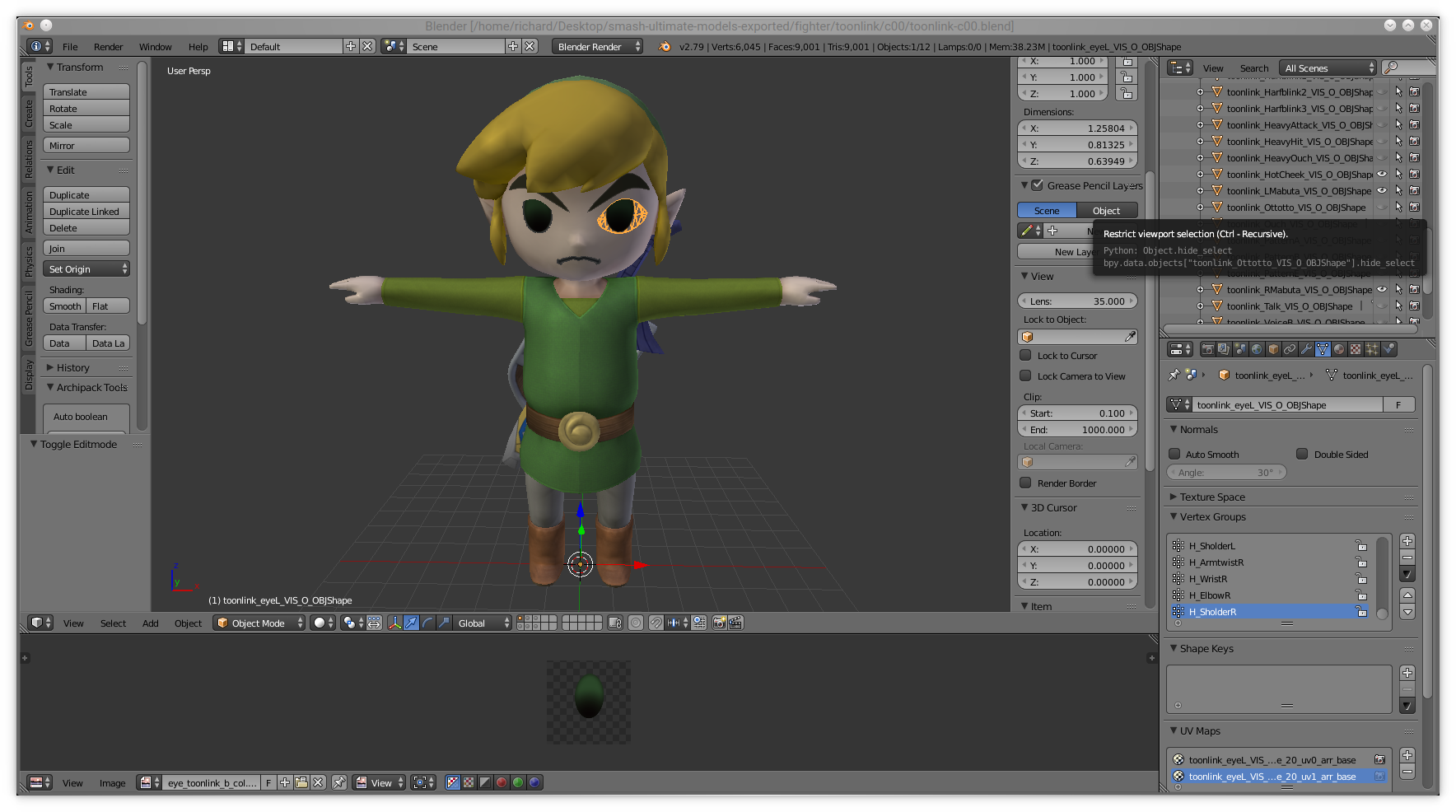Click the Clip End value field
1456x812 pixels.
(1078, 429)
